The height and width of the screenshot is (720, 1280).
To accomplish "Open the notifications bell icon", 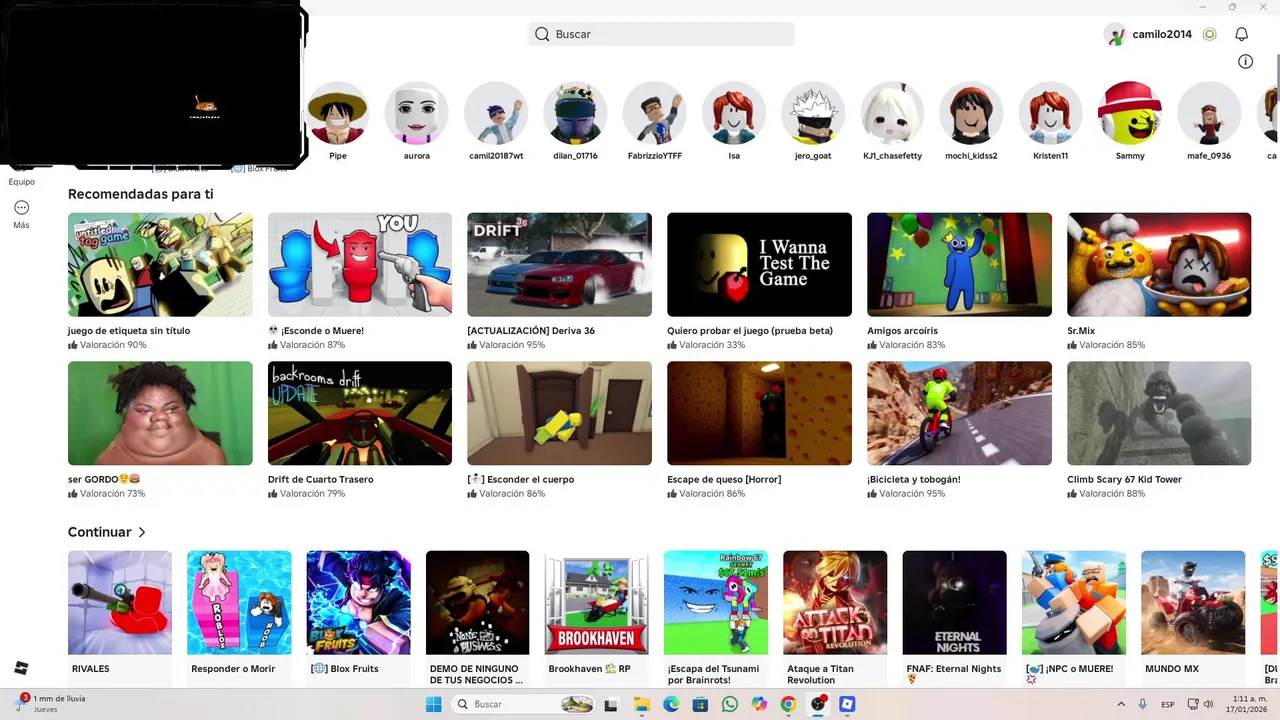I will point(1241,34).
